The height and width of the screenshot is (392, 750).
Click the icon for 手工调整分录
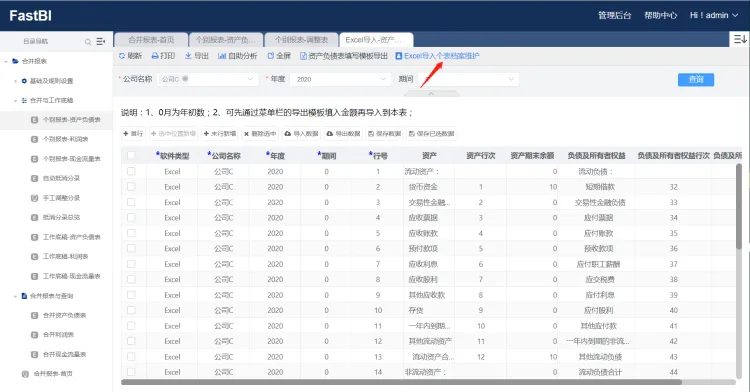click(34, 198)
